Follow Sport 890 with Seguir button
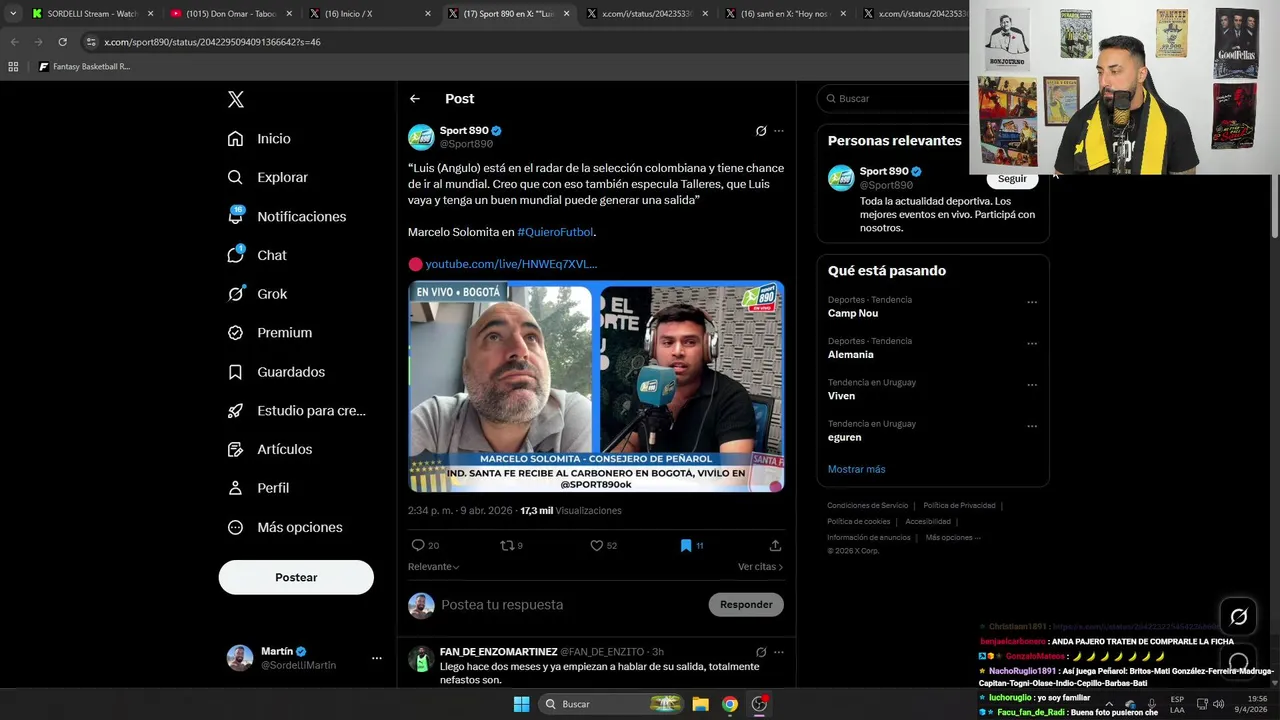1280x720 pixels. point(1012,178)
